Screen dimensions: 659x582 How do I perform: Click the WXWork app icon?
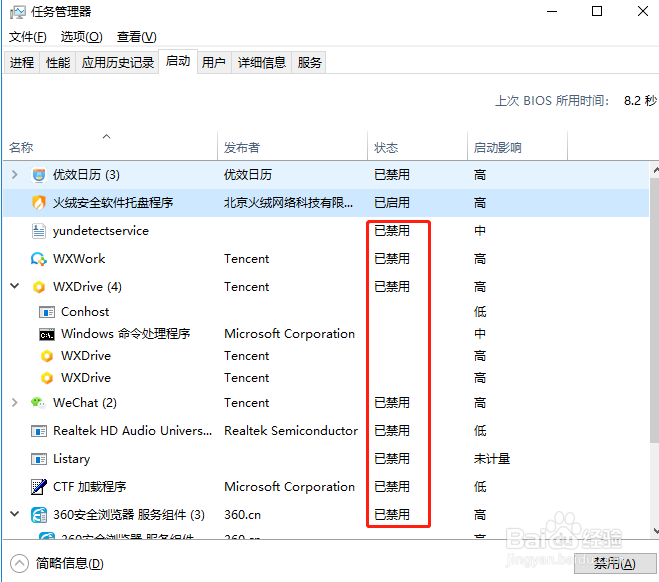39,259
